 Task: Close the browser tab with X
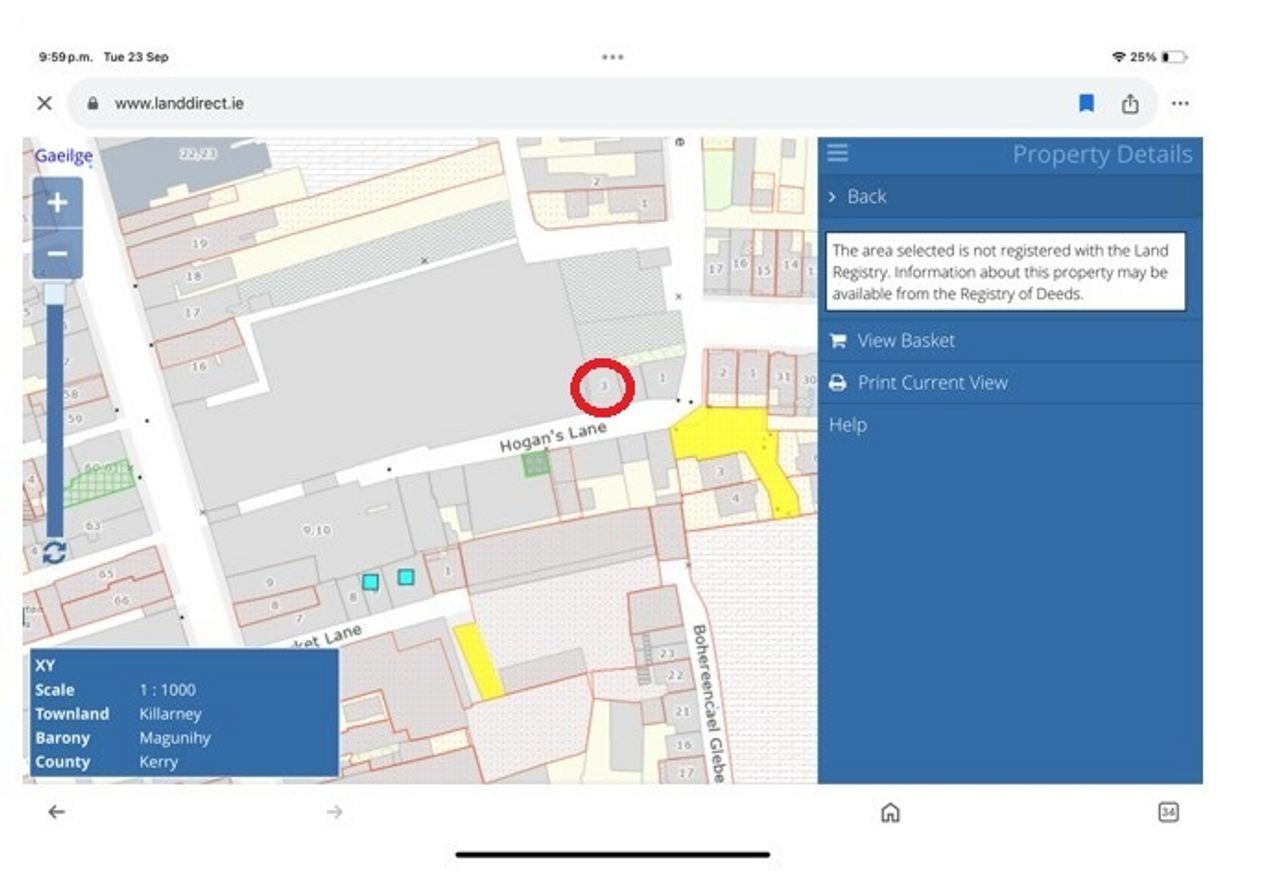pos(44,103)
